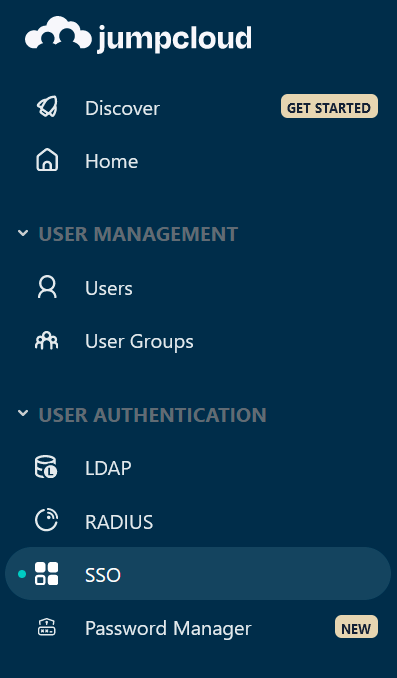Open Password Manager
Viewport: 397px width, 678px height.
pyautogui.click(x=168, y=629)
